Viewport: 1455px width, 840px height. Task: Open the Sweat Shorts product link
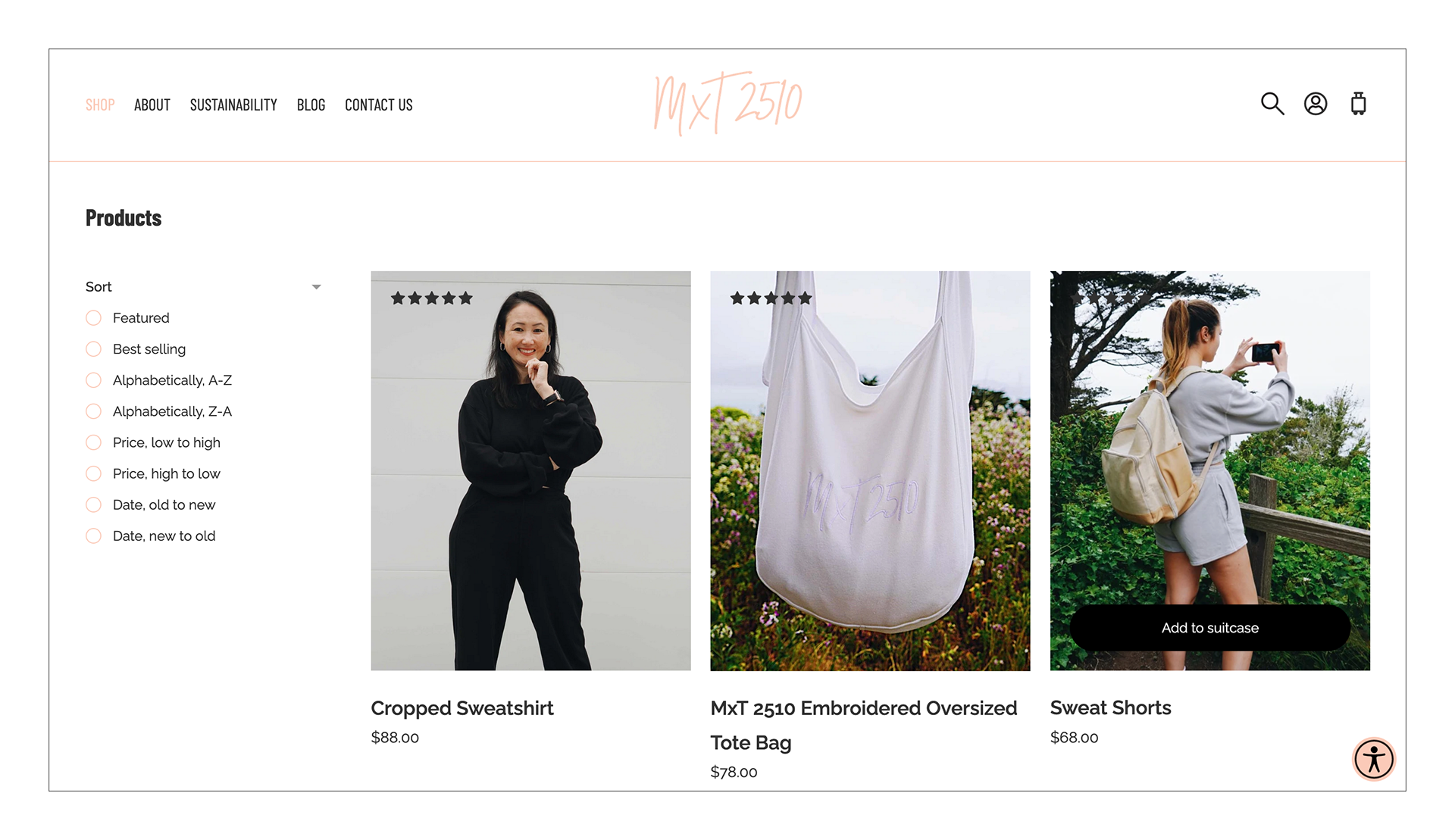[1111, 708]
